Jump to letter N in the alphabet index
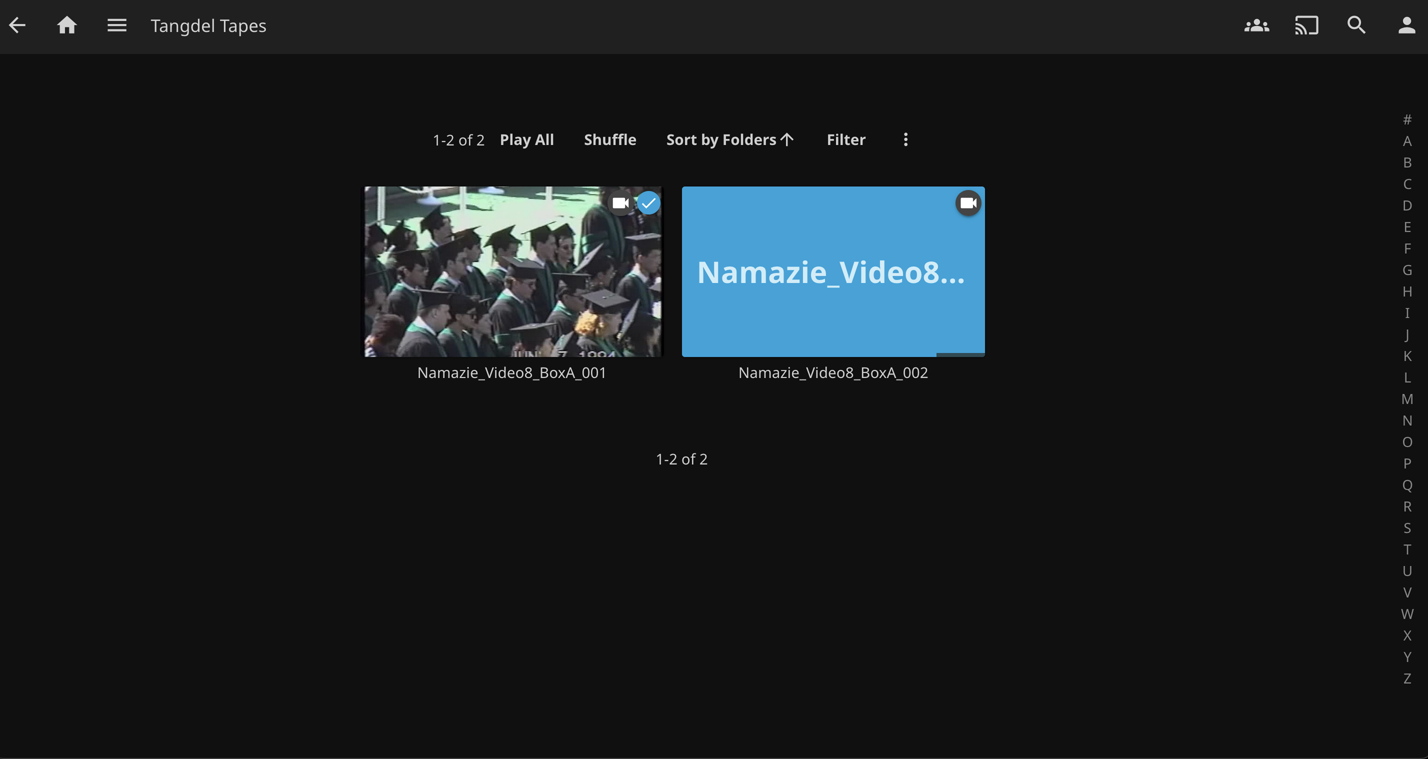1428x759 pixels. tap(1407, 419)
